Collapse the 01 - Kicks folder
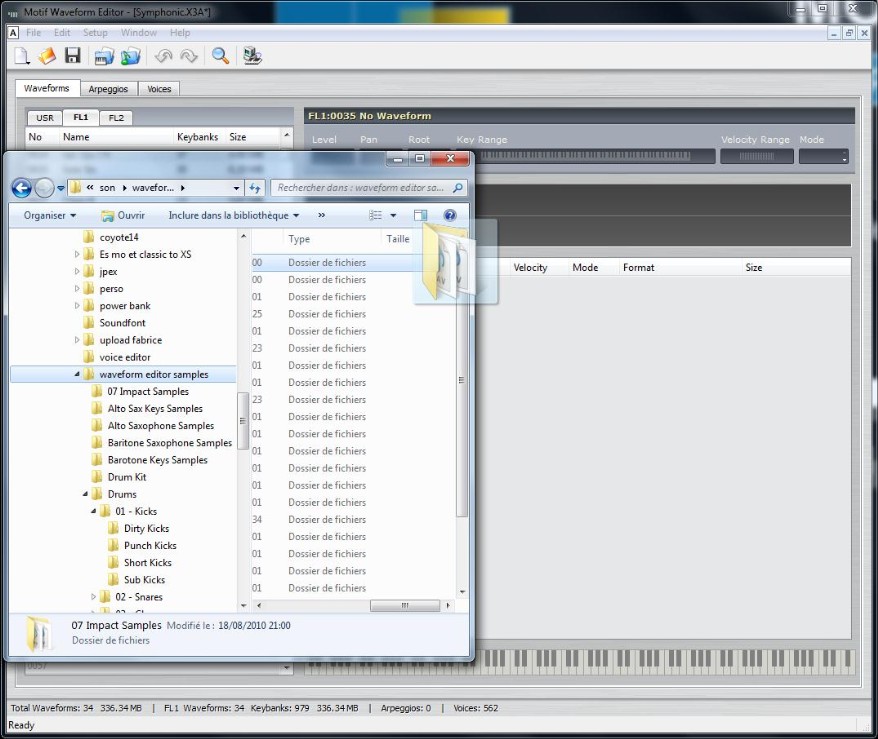The width and height of the screenshot is (878, 739). (x=94, y=512)
